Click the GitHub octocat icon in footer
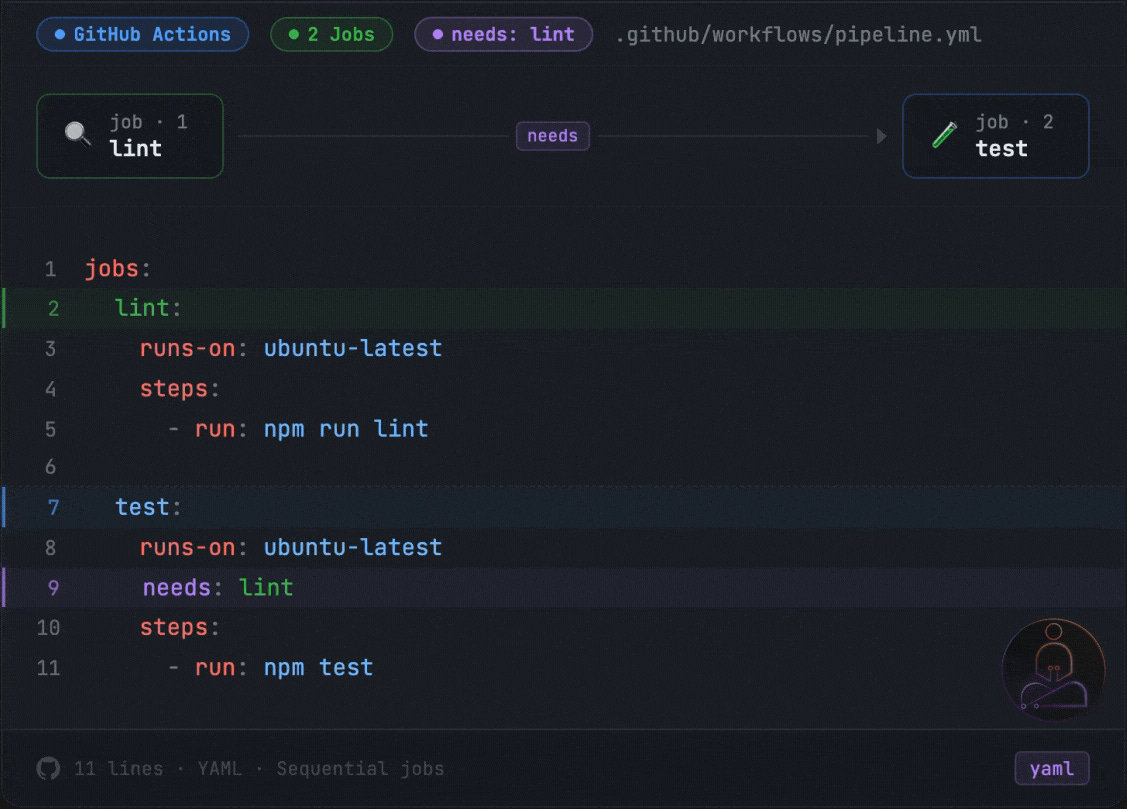 click(x=48, y=768)
